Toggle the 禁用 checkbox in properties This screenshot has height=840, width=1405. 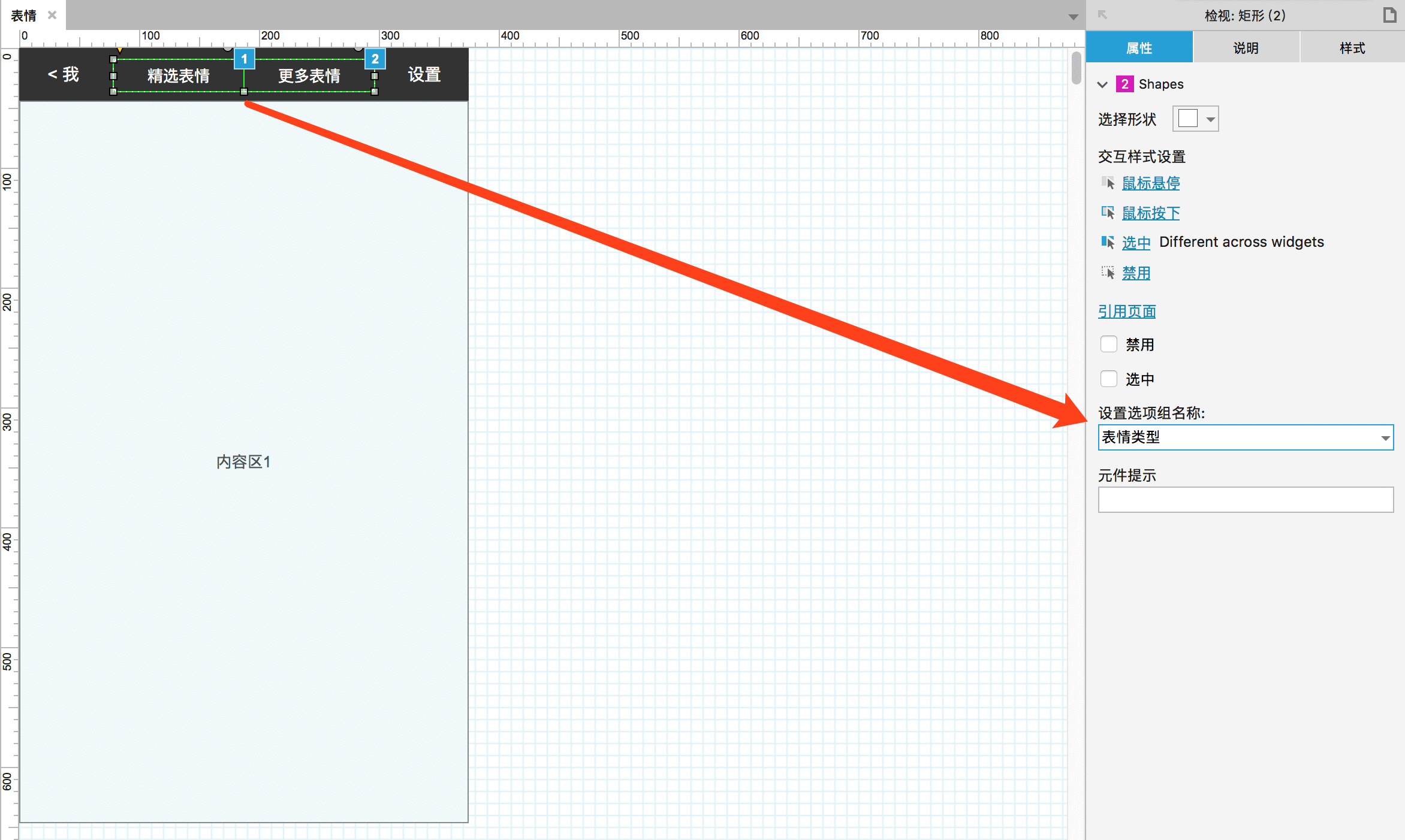click(x=1107, y=345)
